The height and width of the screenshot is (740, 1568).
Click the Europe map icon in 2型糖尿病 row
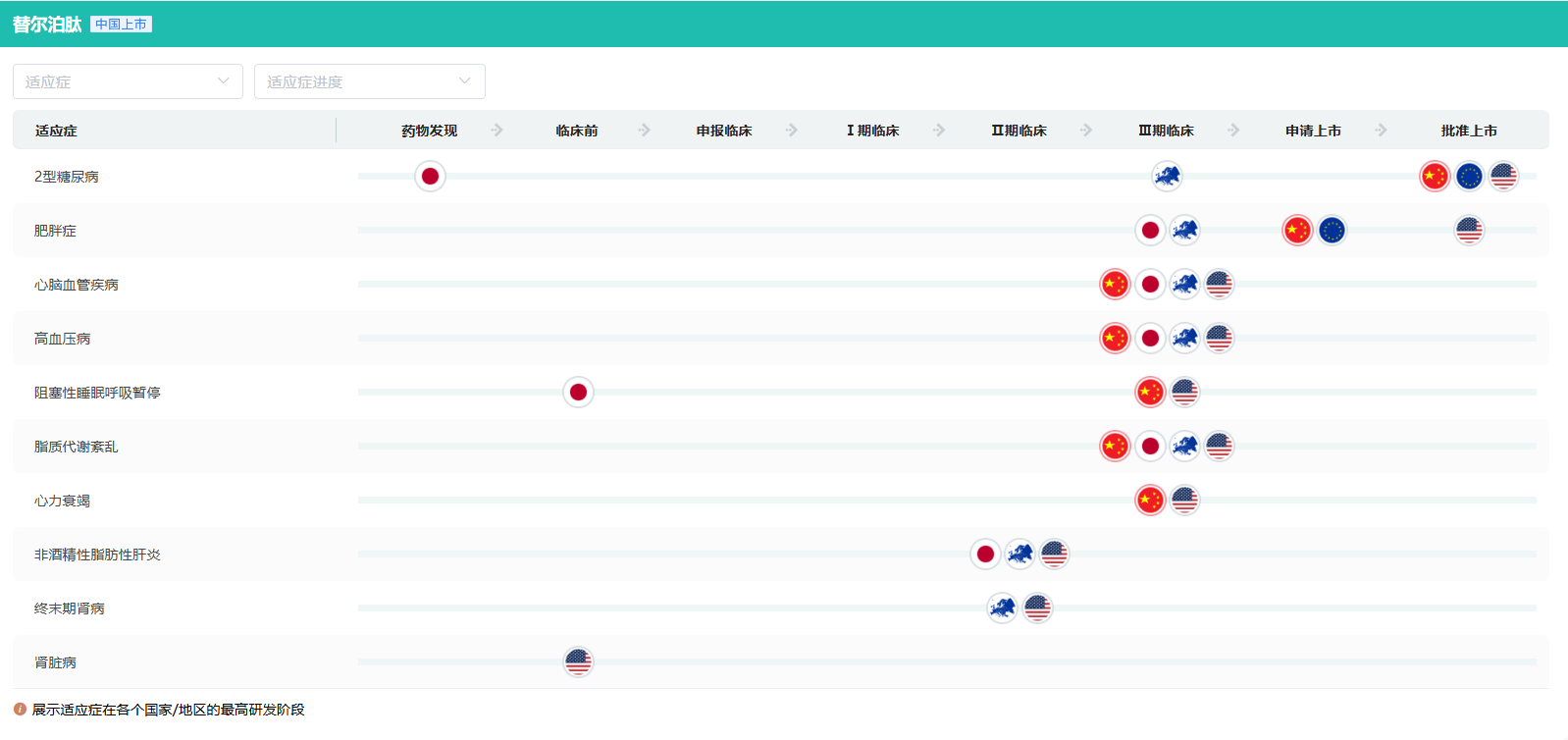1167,177
